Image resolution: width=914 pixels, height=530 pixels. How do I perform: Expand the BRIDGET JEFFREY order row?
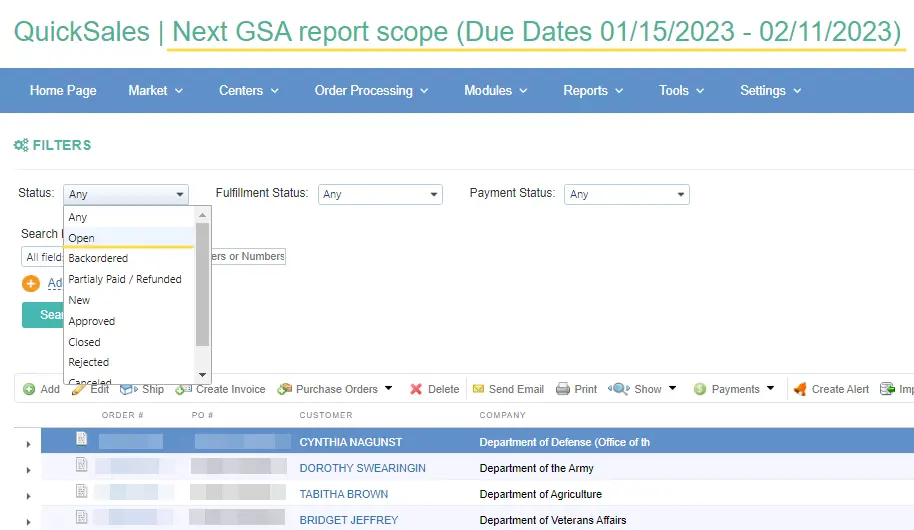pos(28,522)
